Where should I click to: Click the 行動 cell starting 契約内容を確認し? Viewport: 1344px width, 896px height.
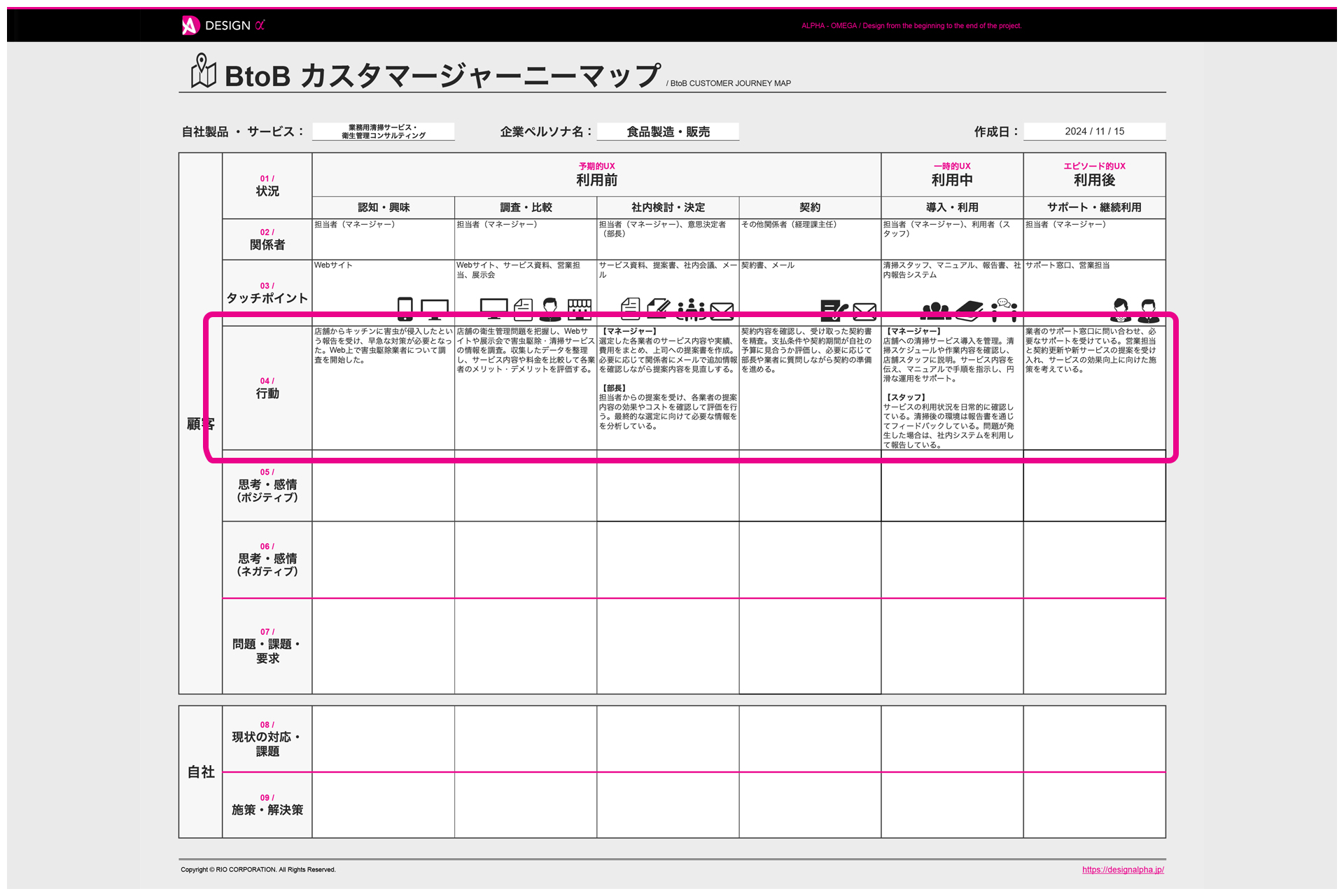810,388
